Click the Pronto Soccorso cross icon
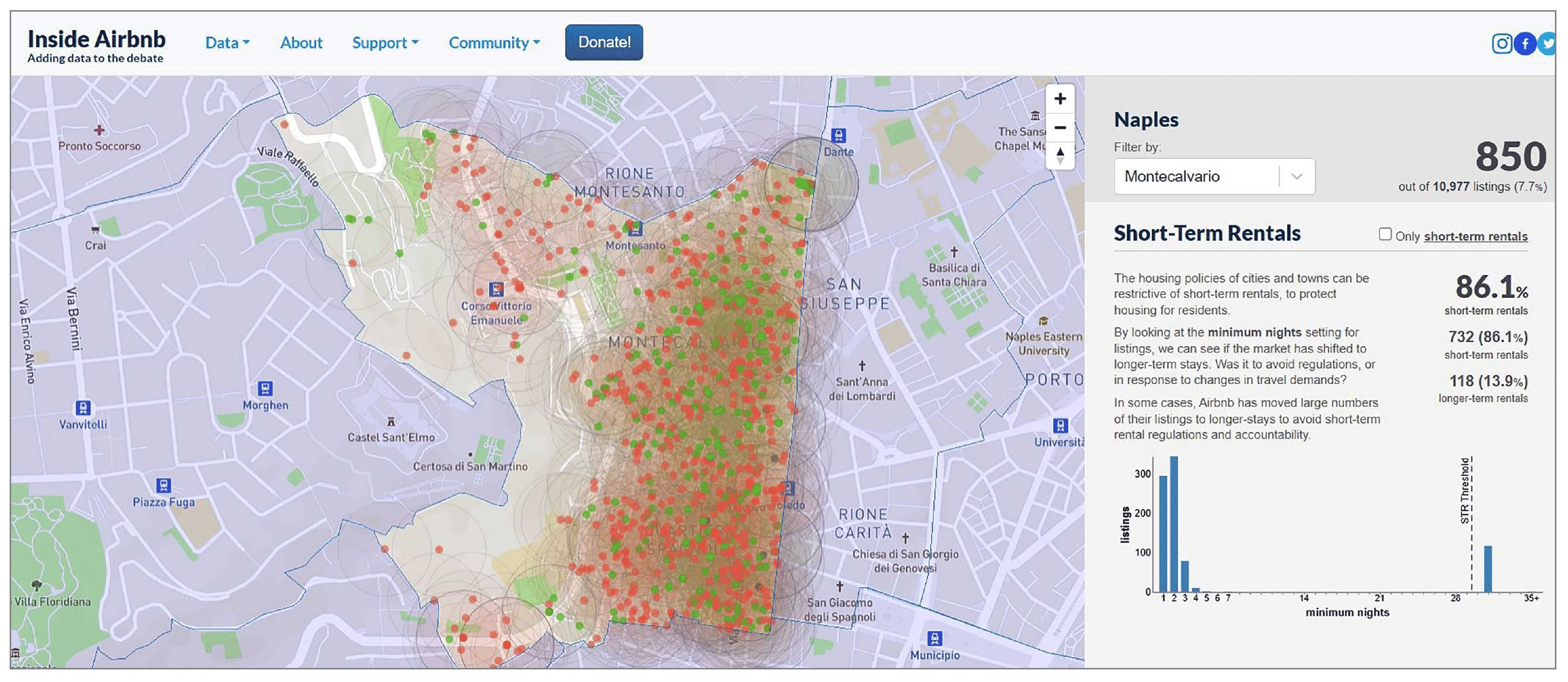 [x=99, y=130]
